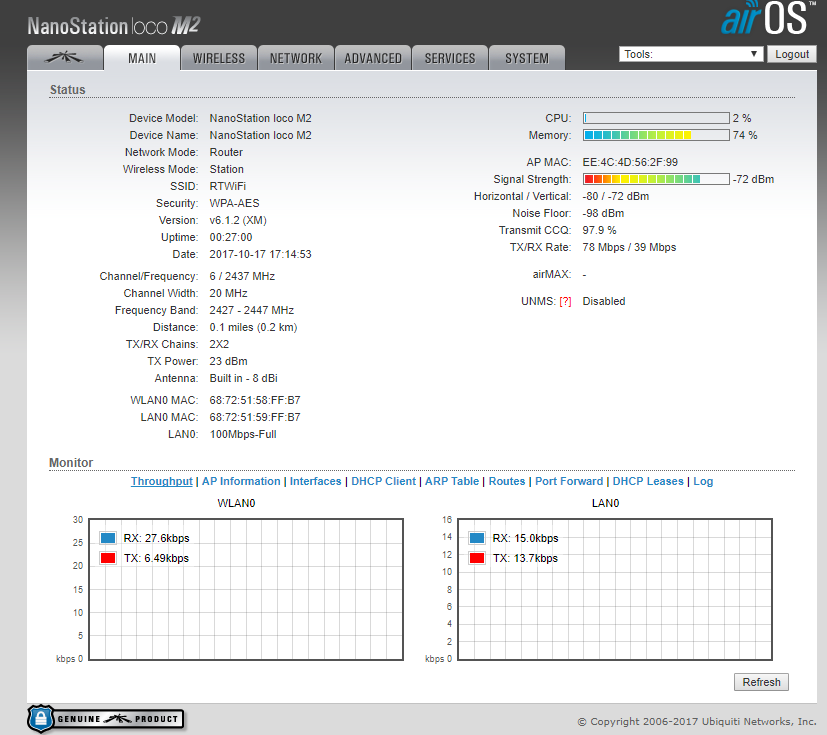Open the Log link
827x735 pixels.
[x=703, y=481]
